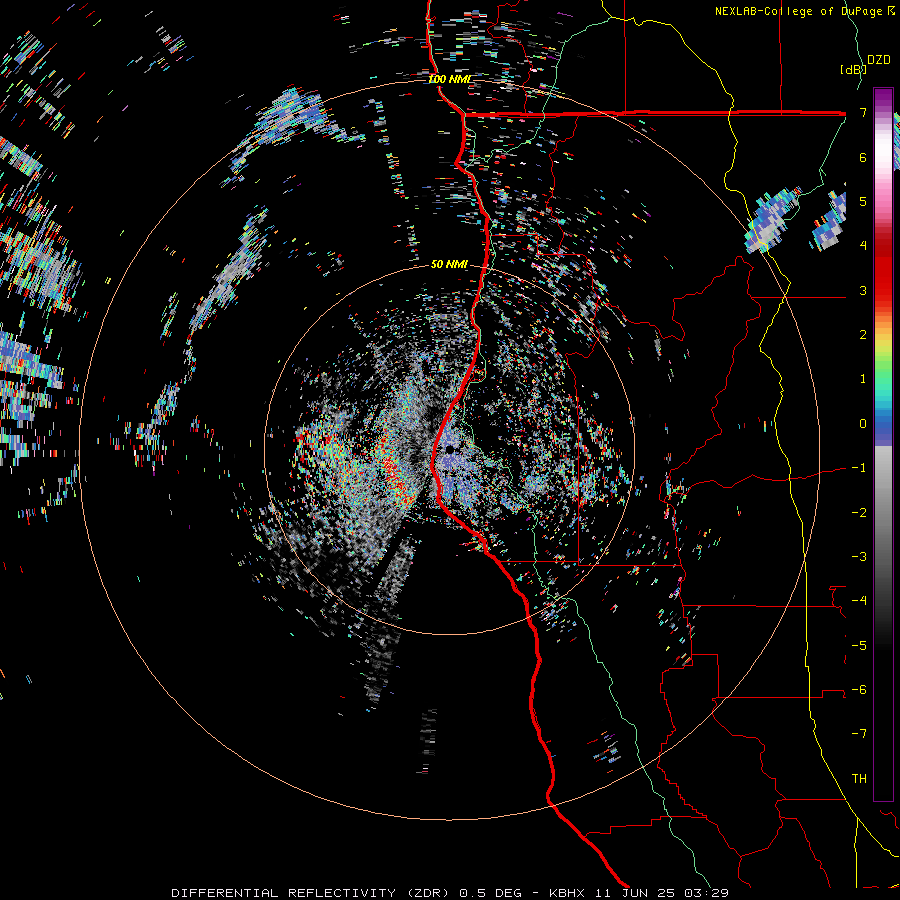
Task: Click the 3 value on the scale
Action: point(863,290)
